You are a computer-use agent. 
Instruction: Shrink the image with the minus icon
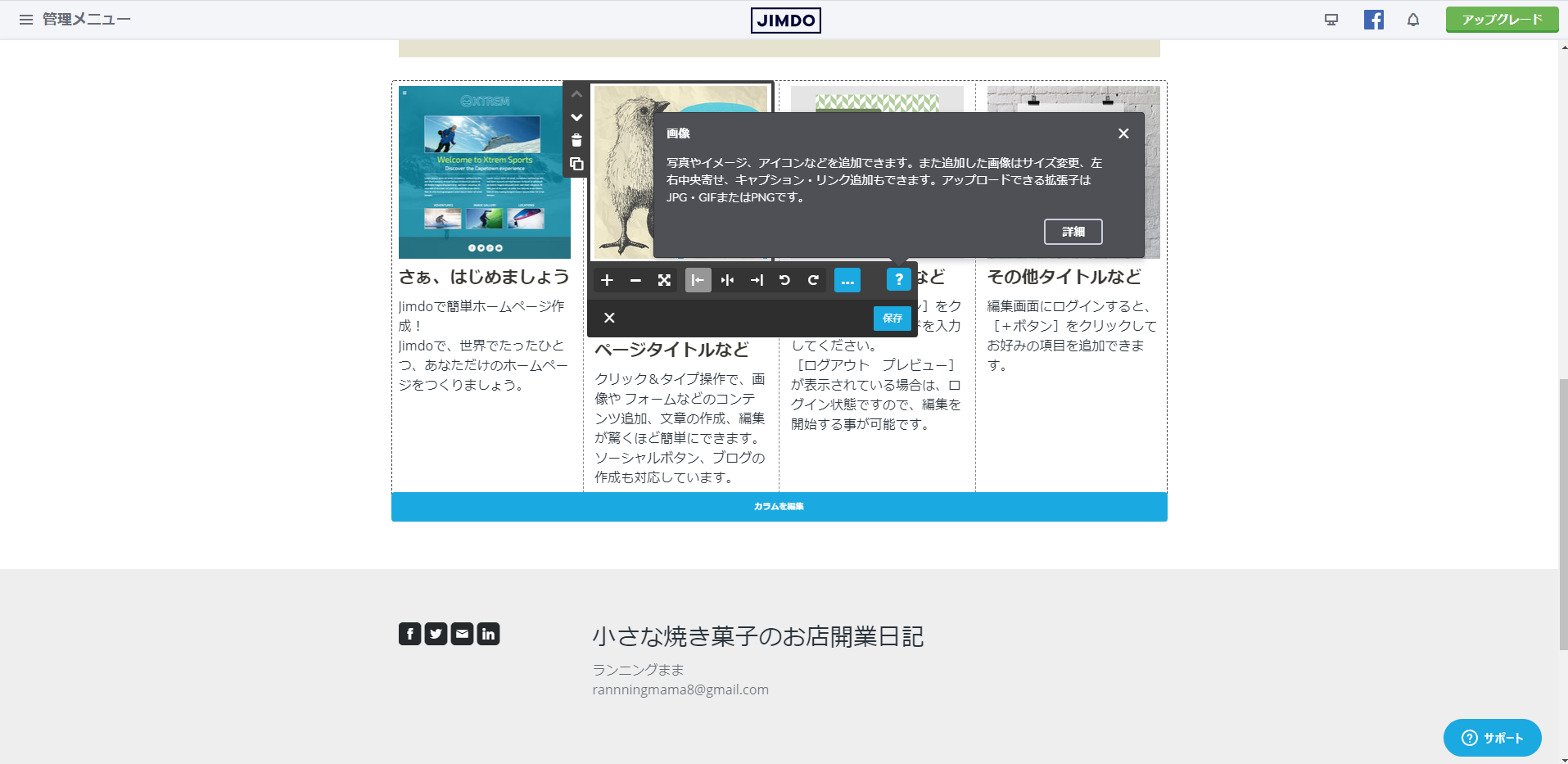635,280
